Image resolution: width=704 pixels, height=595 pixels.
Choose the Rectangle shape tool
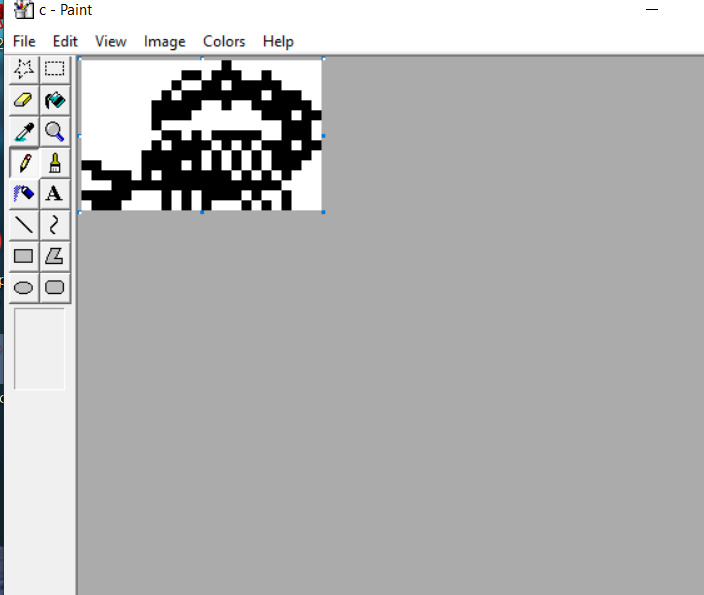pyautogui.click(x=24, y=256)
